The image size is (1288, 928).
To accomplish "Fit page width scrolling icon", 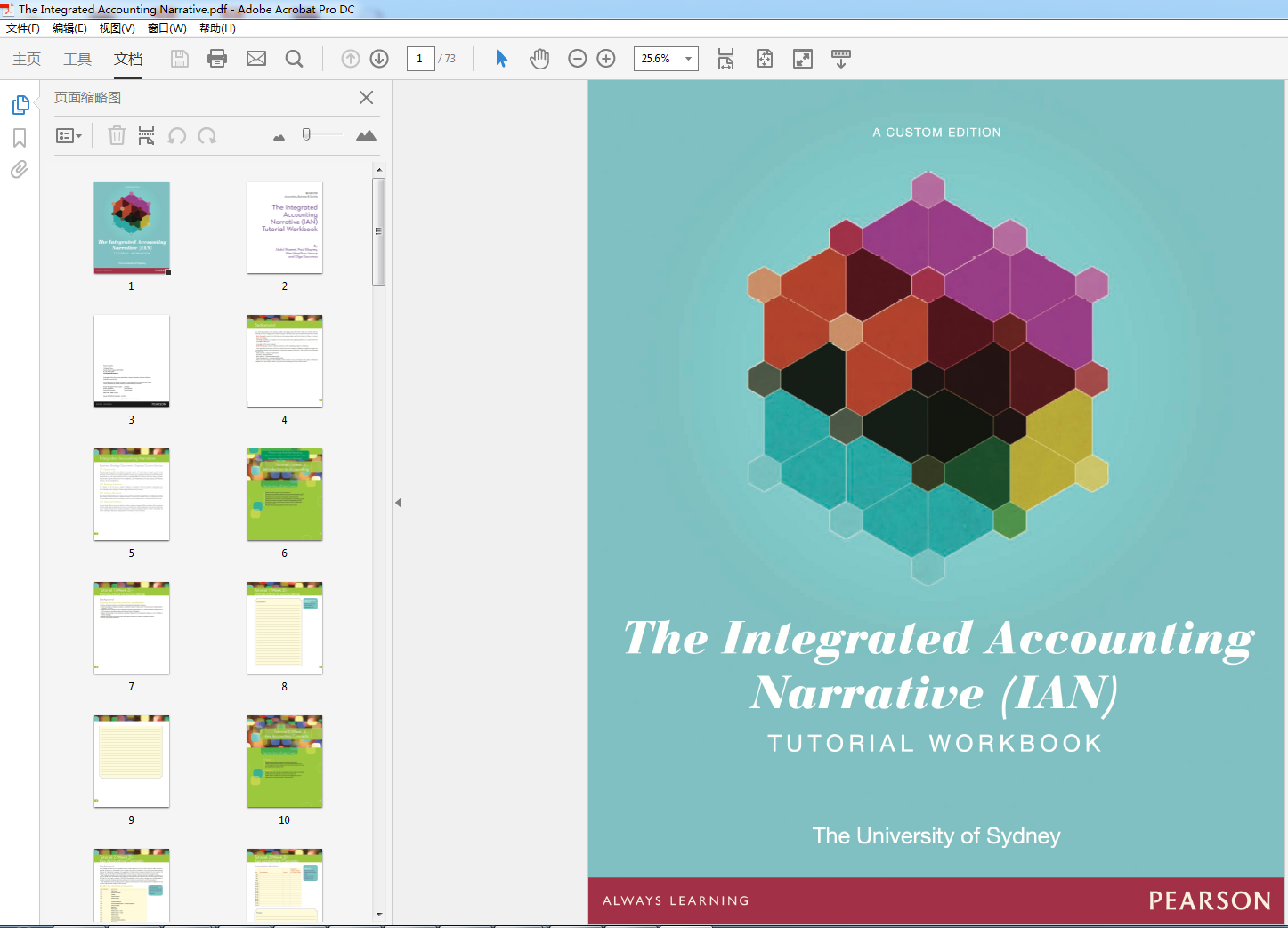I will tap(726, 59).
